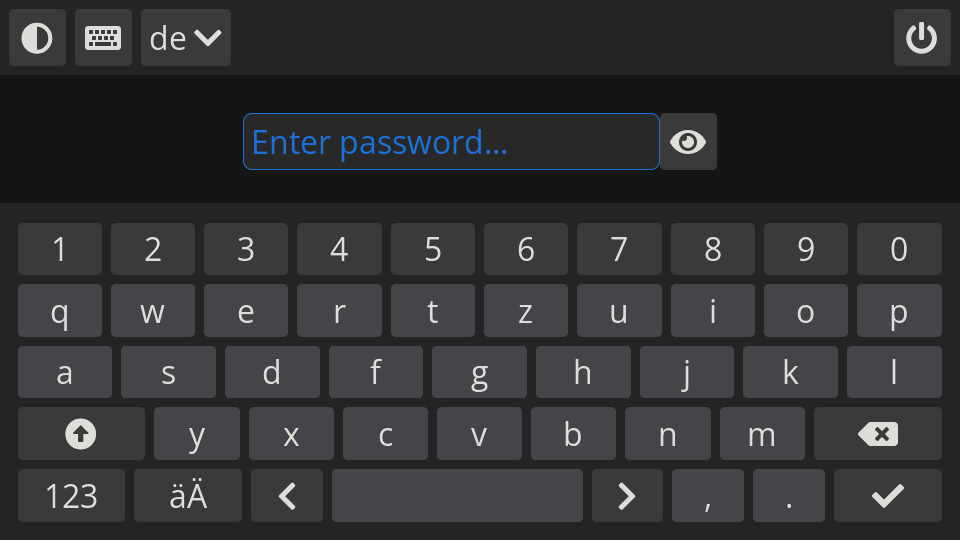Toggle password visibility eye icon
960x540 pixels.
688,141
